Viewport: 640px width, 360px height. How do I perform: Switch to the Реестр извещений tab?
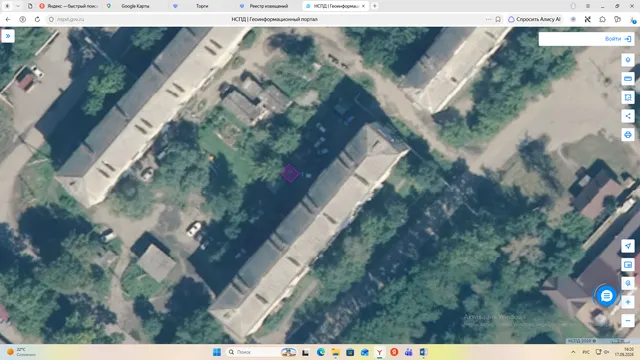(268, 6)
